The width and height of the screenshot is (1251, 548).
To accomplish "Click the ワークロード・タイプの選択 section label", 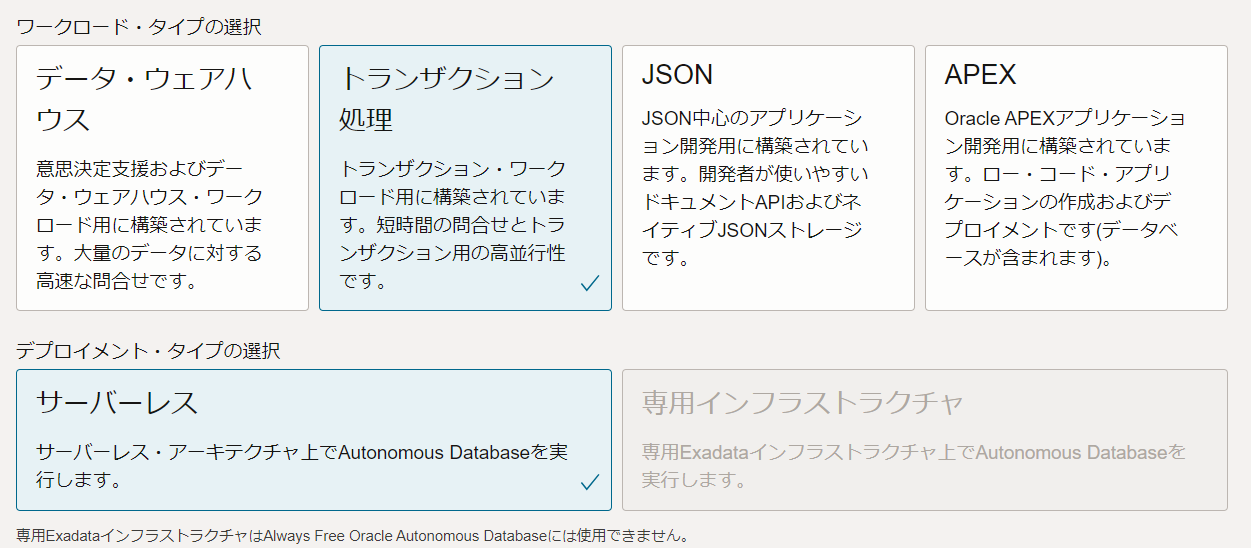I will 139,27.
